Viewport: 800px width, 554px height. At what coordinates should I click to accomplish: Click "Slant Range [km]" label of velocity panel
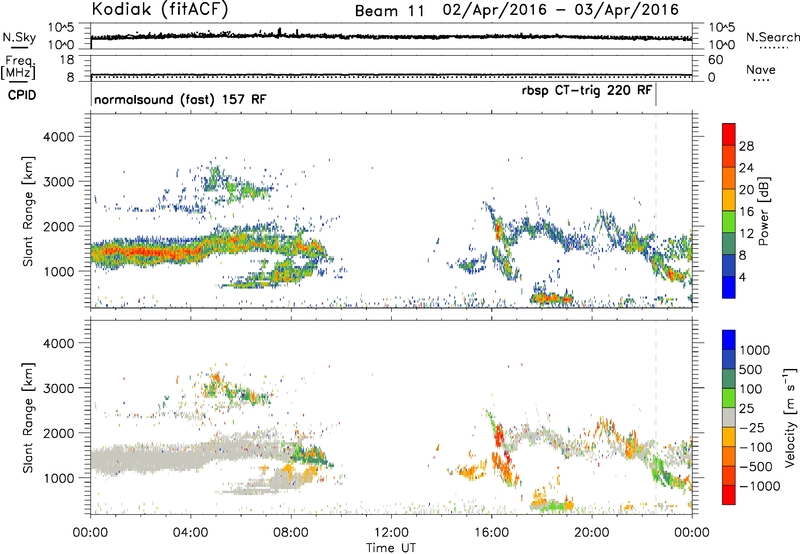(28, 418)
